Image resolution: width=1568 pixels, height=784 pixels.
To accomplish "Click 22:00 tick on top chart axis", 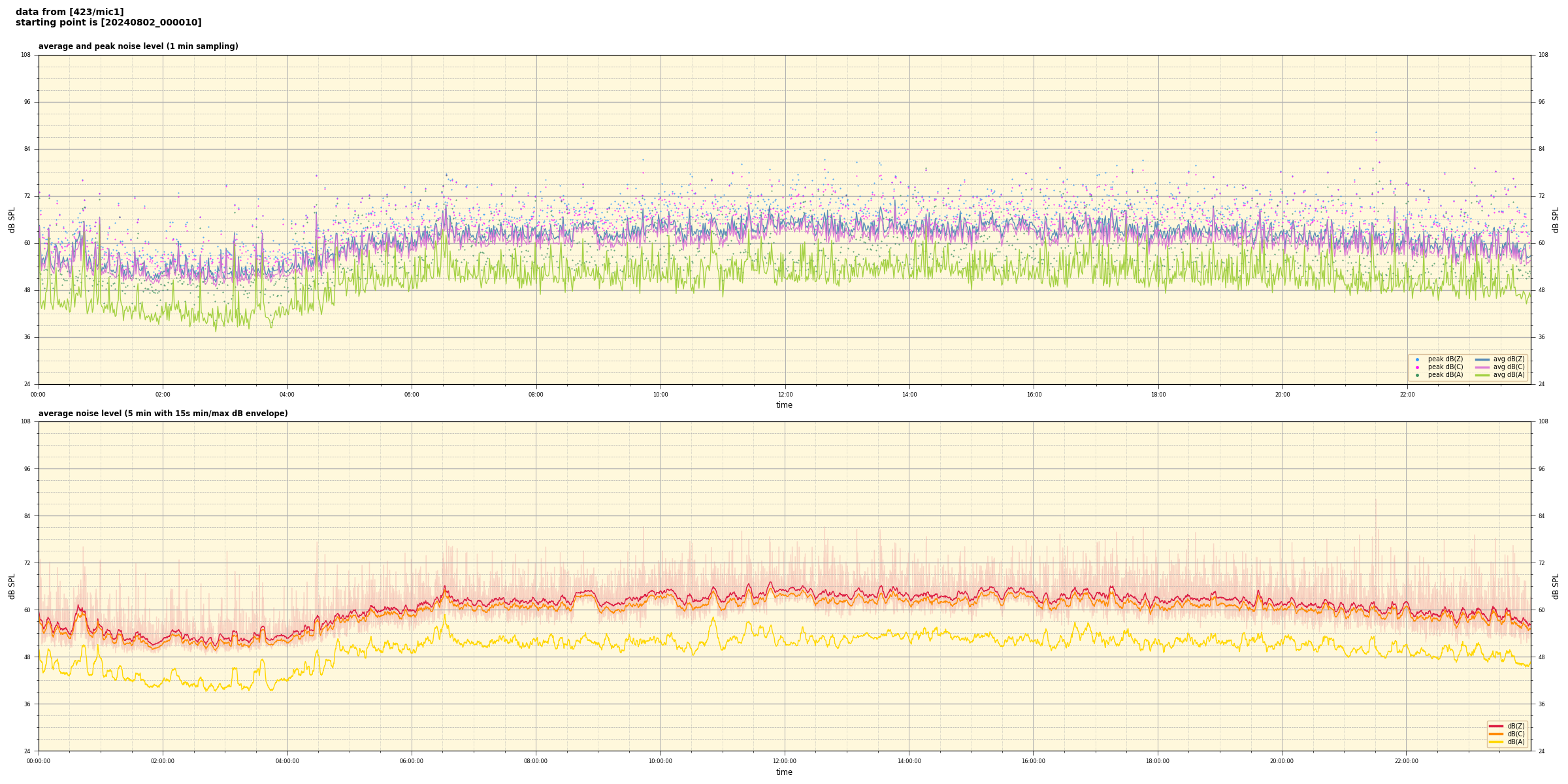I will (1407, 395).
